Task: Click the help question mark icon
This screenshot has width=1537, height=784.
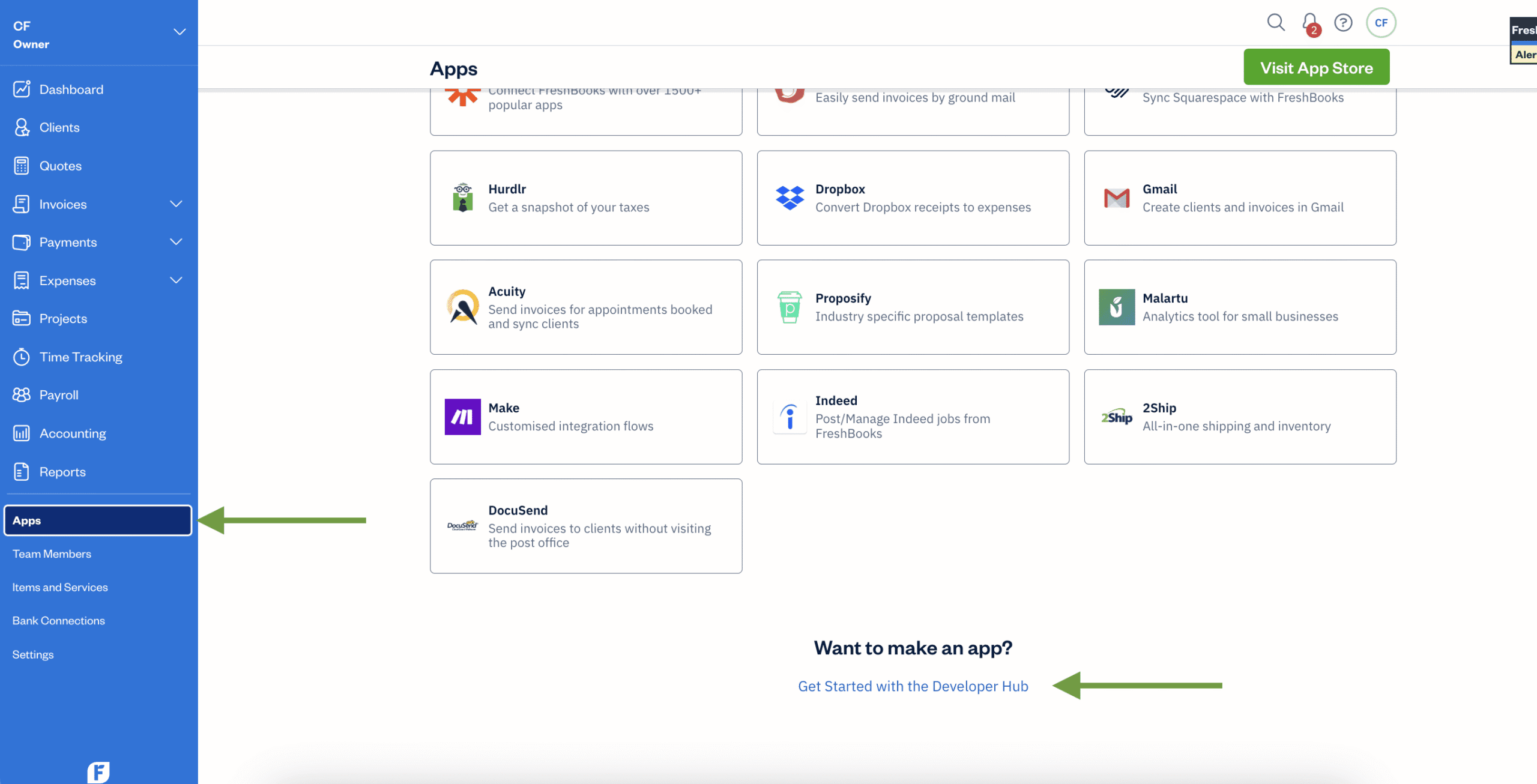Action: 1343,23
